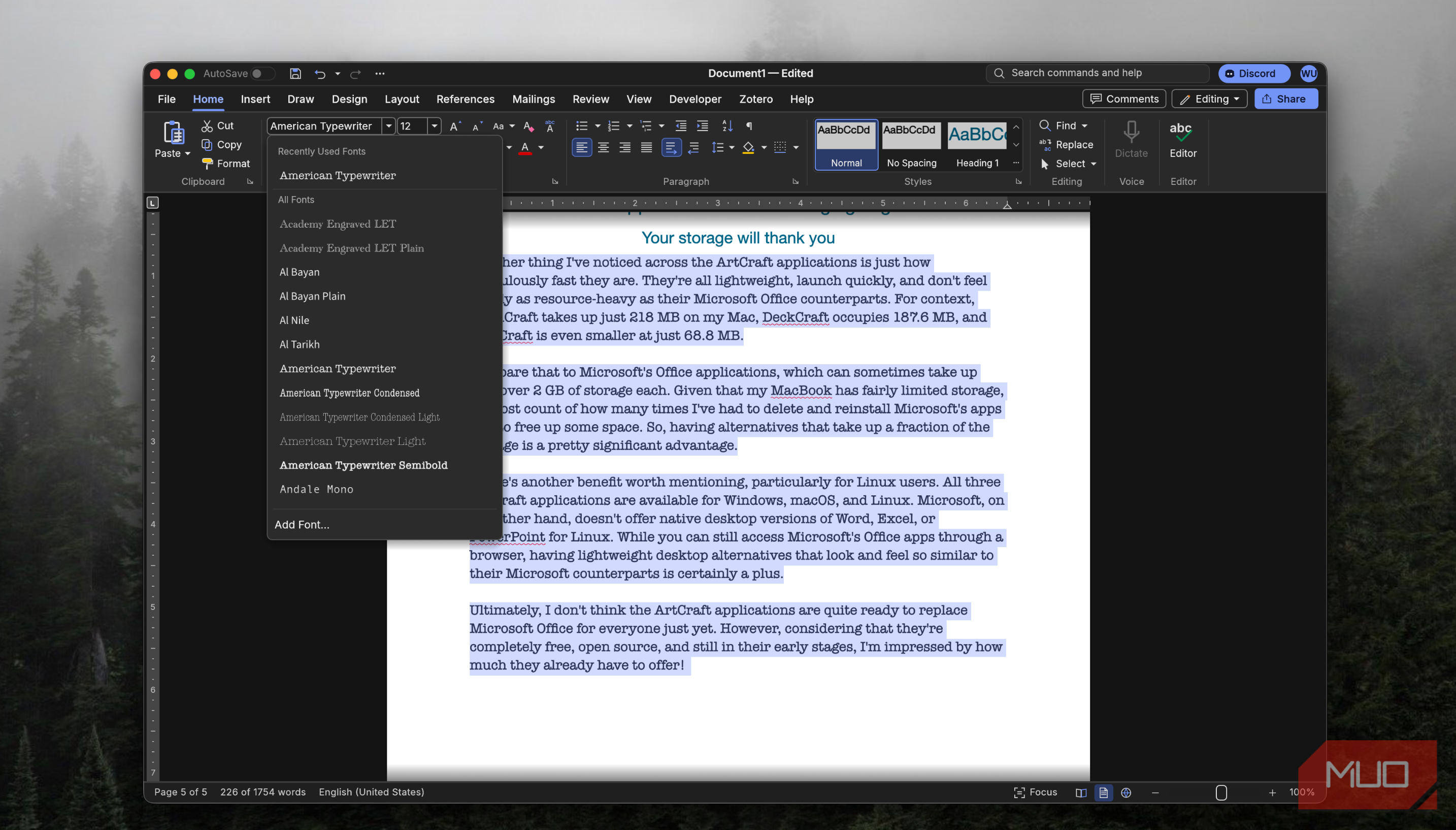Toggle the AutoSave switch
Image resolution: width=1456 pixels, height=830 pixels.
pyautogui.click(x=262, y=74)
